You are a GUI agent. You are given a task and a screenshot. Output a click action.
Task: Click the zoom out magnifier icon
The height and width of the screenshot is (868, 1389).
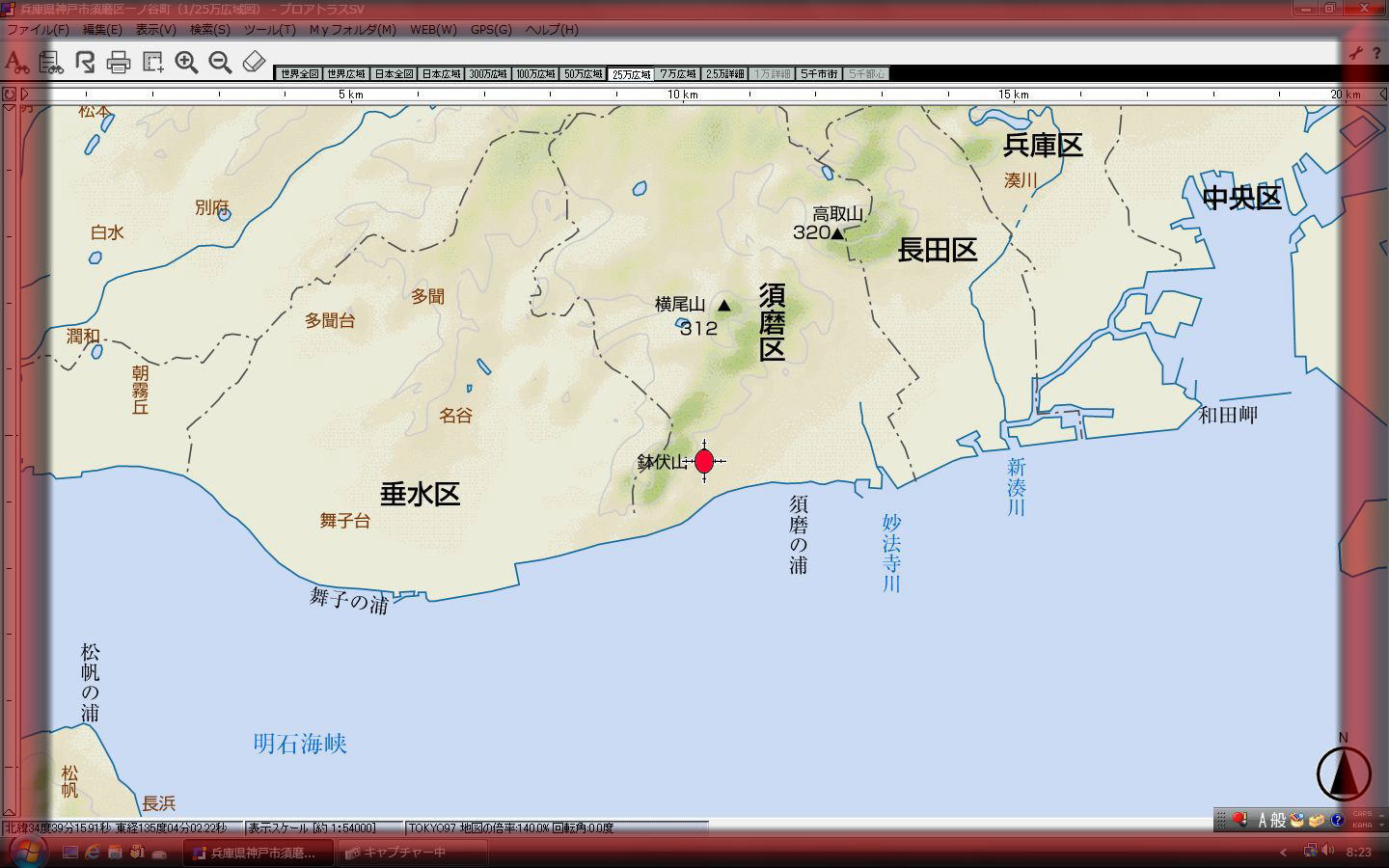[x=220, y=63]
